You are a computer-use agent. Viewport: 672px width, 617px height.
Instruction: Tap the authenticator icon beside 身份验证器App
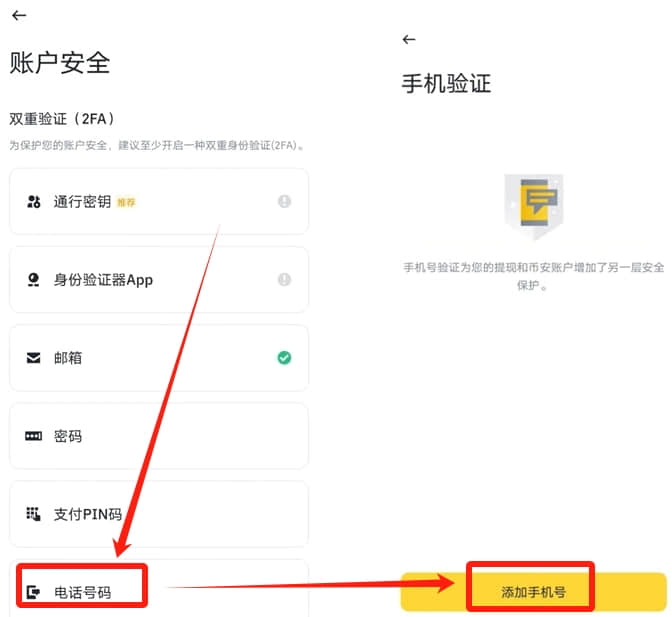(x=33, y=280)
